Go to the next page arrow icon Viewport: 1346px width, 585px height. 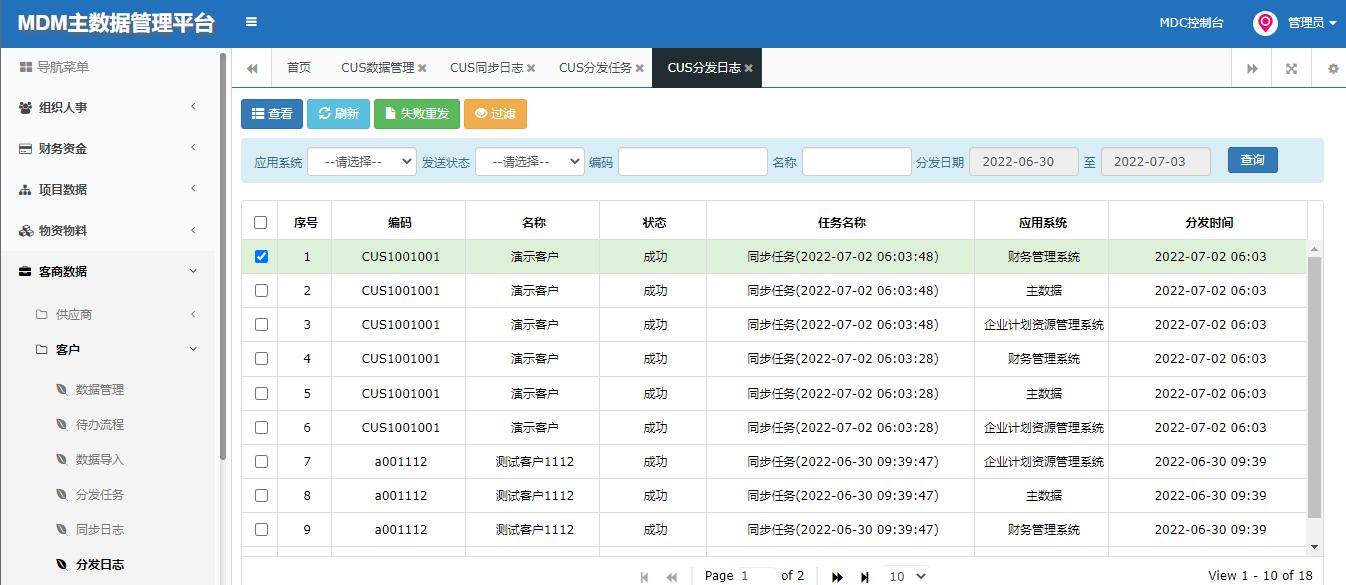(837, 576)
